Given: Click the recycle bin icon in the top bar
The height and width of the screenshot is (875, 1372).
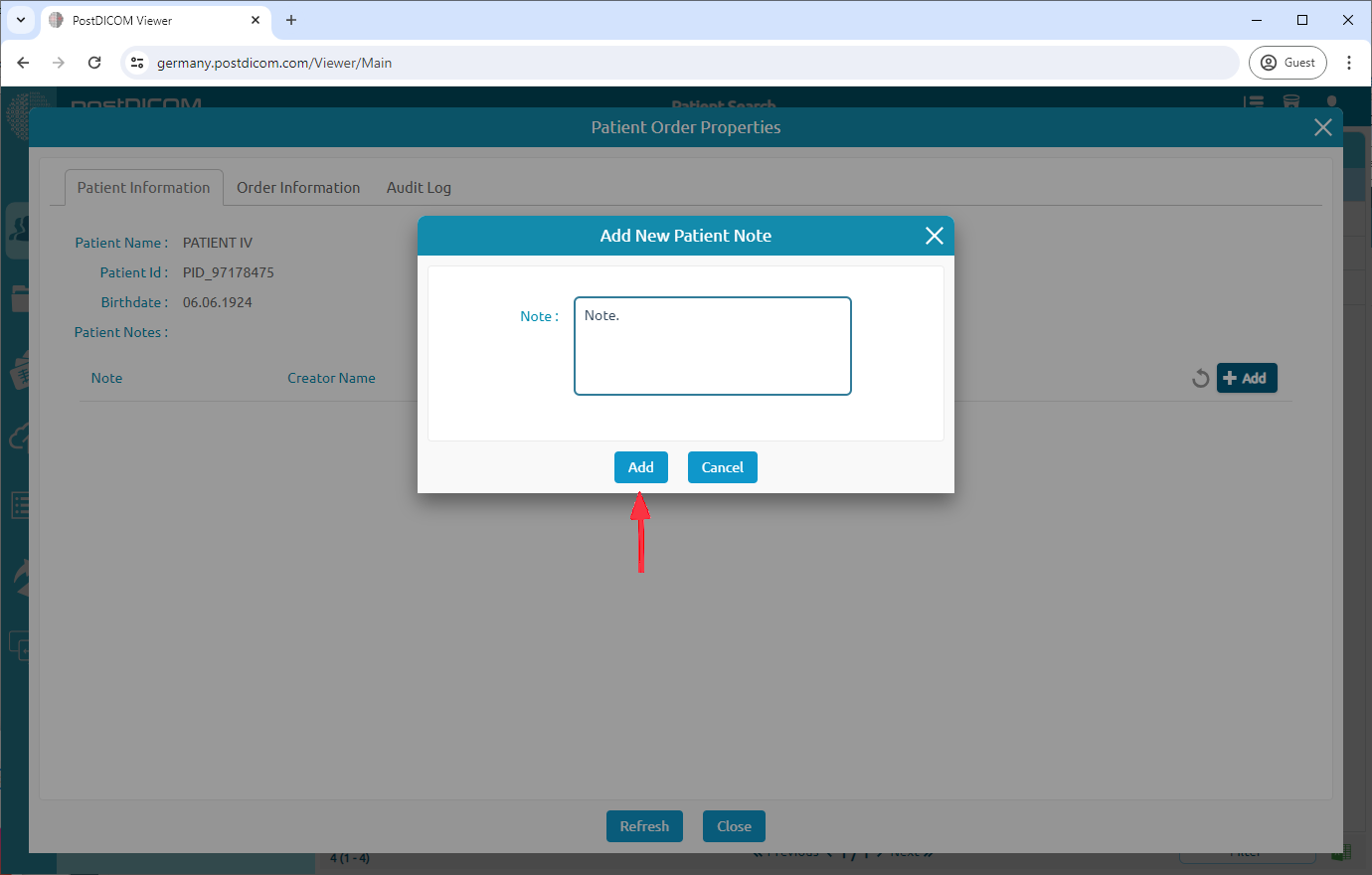Looking at the screenshot, I should click(x=1291, y=100).
